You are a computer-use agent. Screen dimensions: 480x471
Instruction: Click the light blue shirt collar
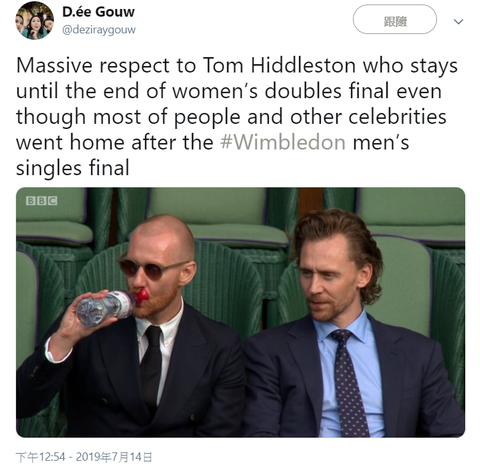point(342,327)
